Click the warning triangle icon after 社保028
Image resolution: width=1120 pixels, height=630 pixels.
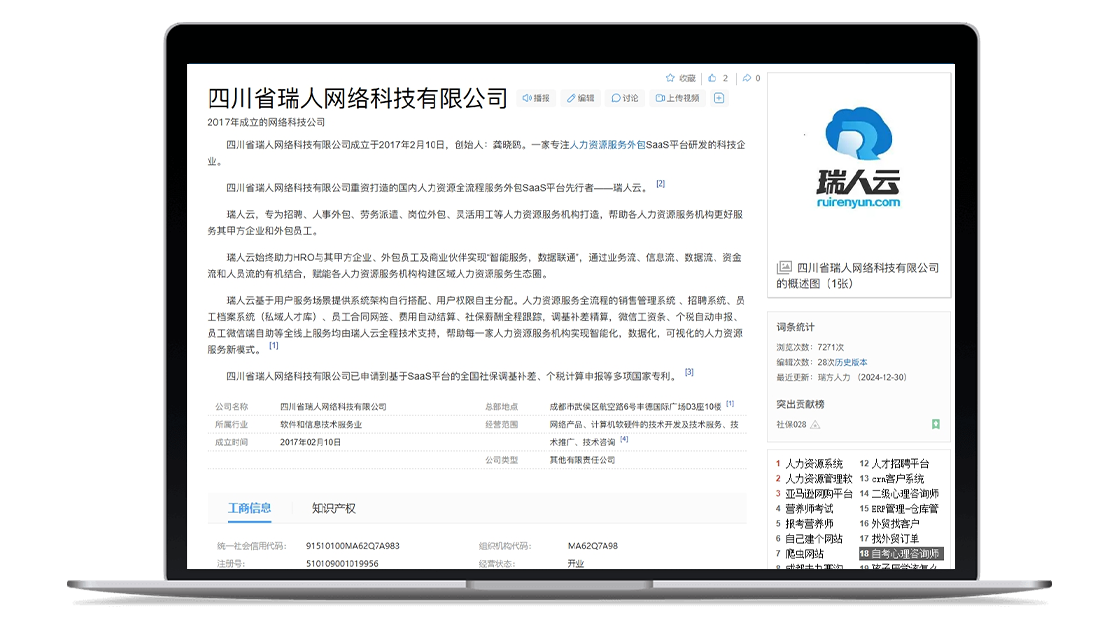(x=816, y=423)
